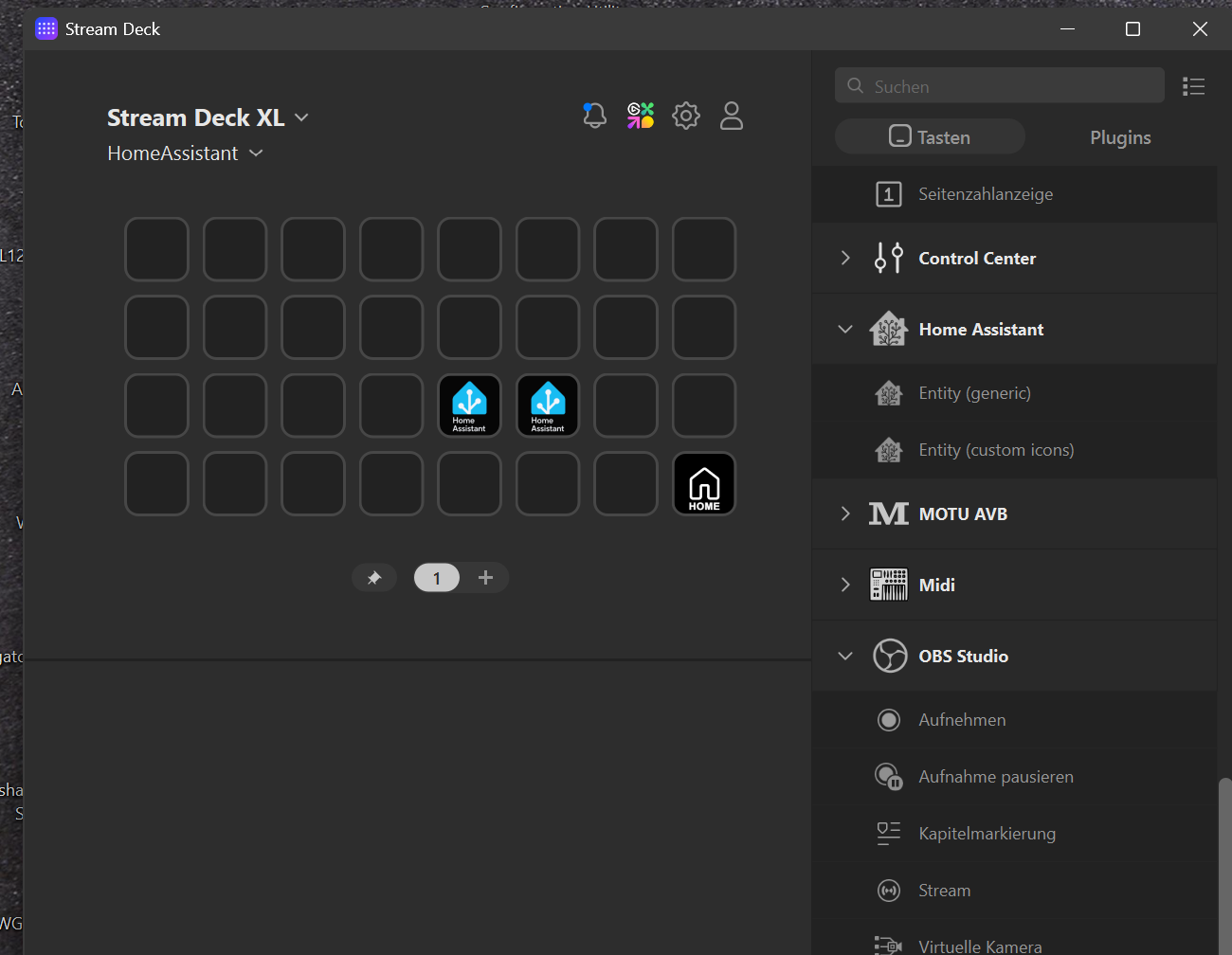
Task: Click the OBS Studio logo icon
Action: [890, 656]
